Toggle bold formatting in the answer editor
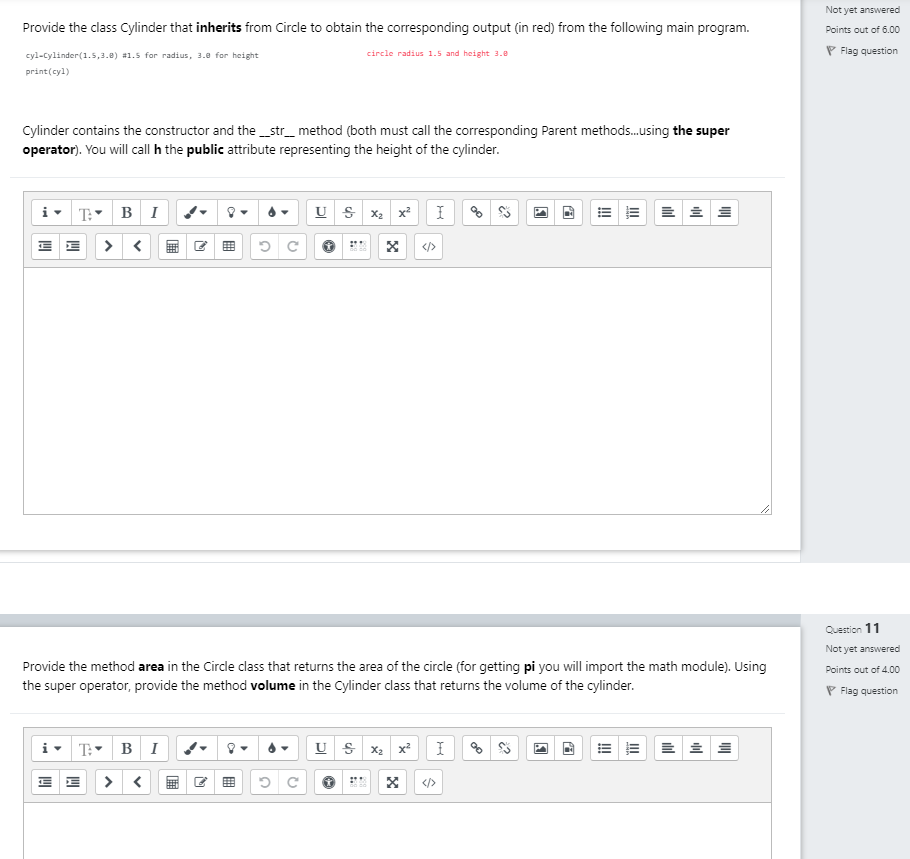Screen dimensions: 910x859 point(126,212)
